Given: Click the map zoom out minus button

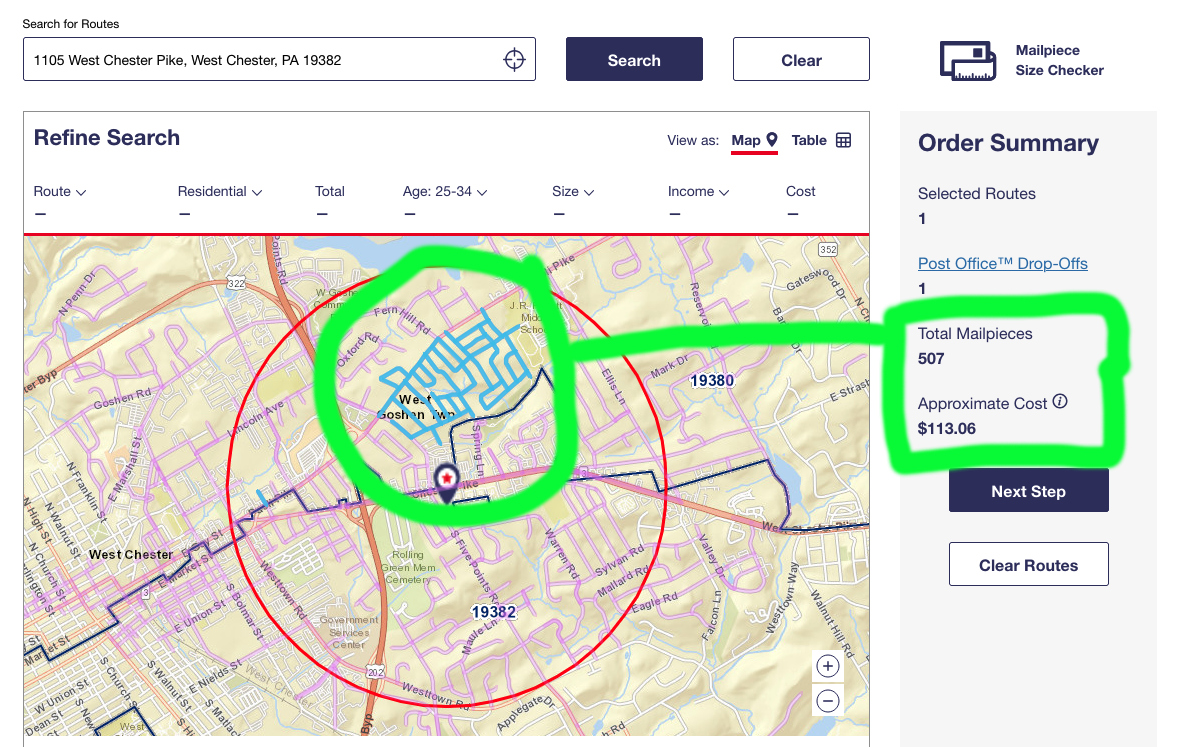Looking at the screenshot, I should (827, 701).
